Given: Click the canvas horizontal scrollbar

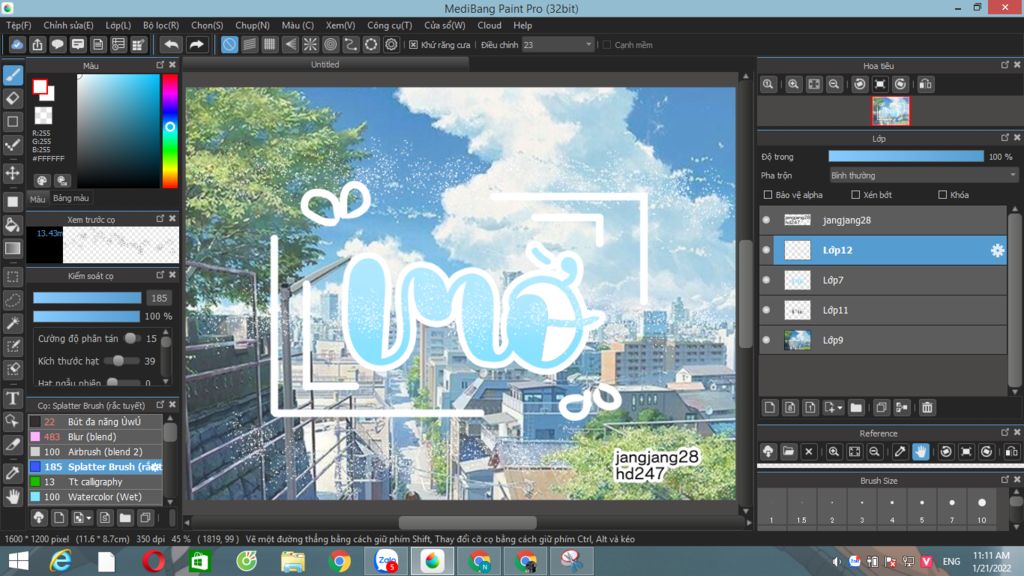Looking at the screenshot, I should (x=468, y=522).
